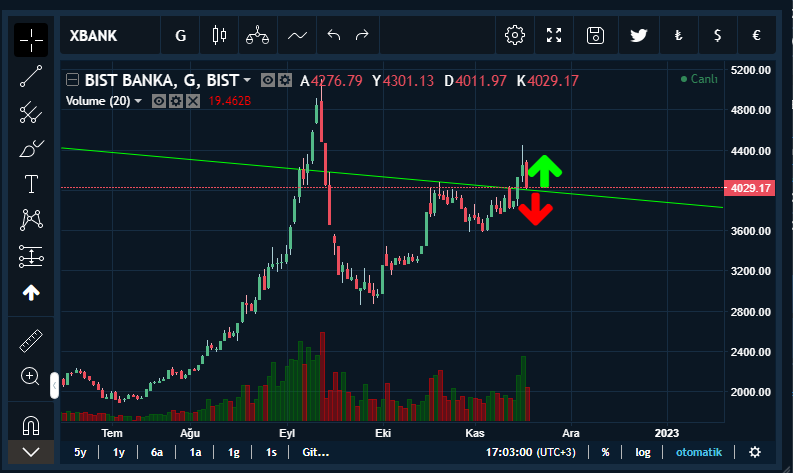793x473 pixels.
Task: Remove the Volume indicator
Action: (x=193, y=101)
